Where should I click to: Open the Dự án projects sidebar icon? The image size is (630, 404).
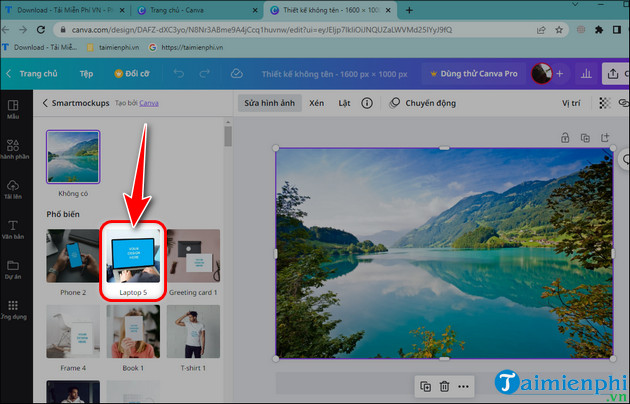tap(13, 269)
